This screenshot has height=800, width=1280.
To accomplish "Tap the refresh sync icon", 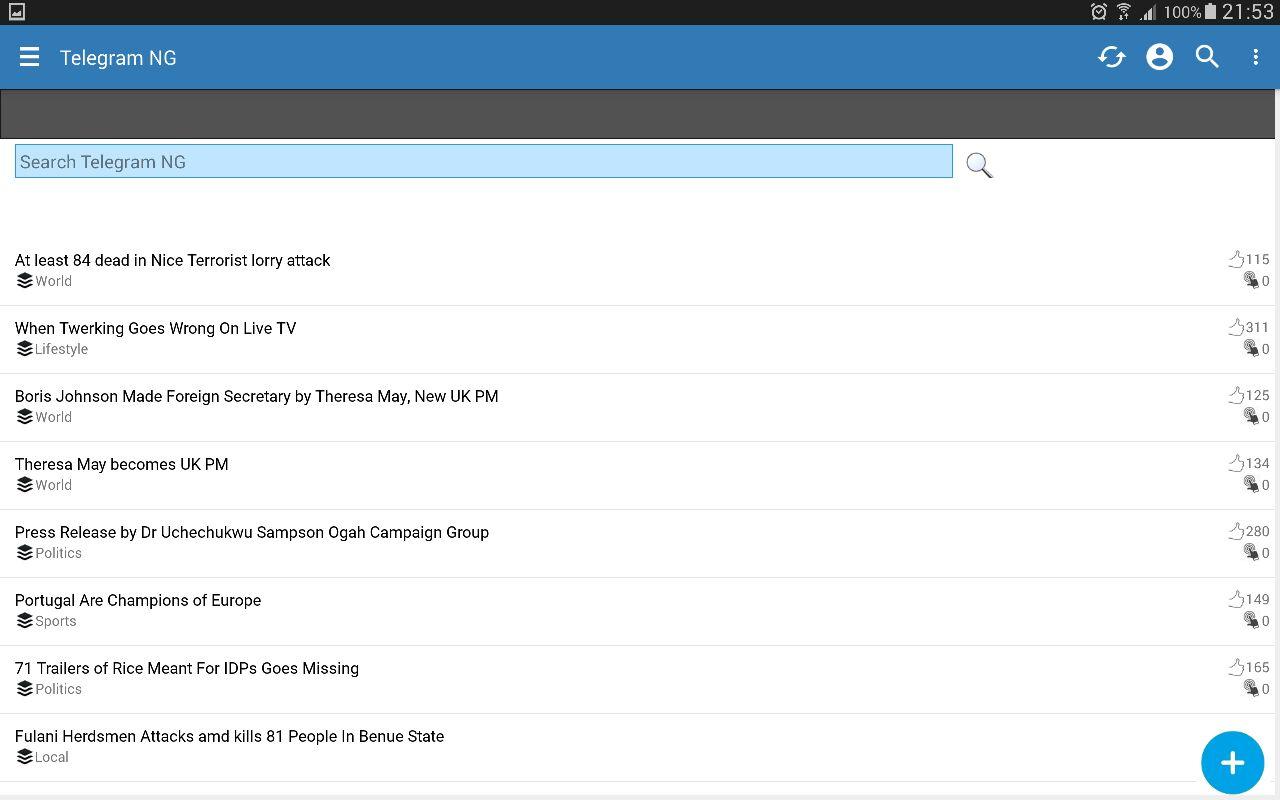I will 1111,57.
